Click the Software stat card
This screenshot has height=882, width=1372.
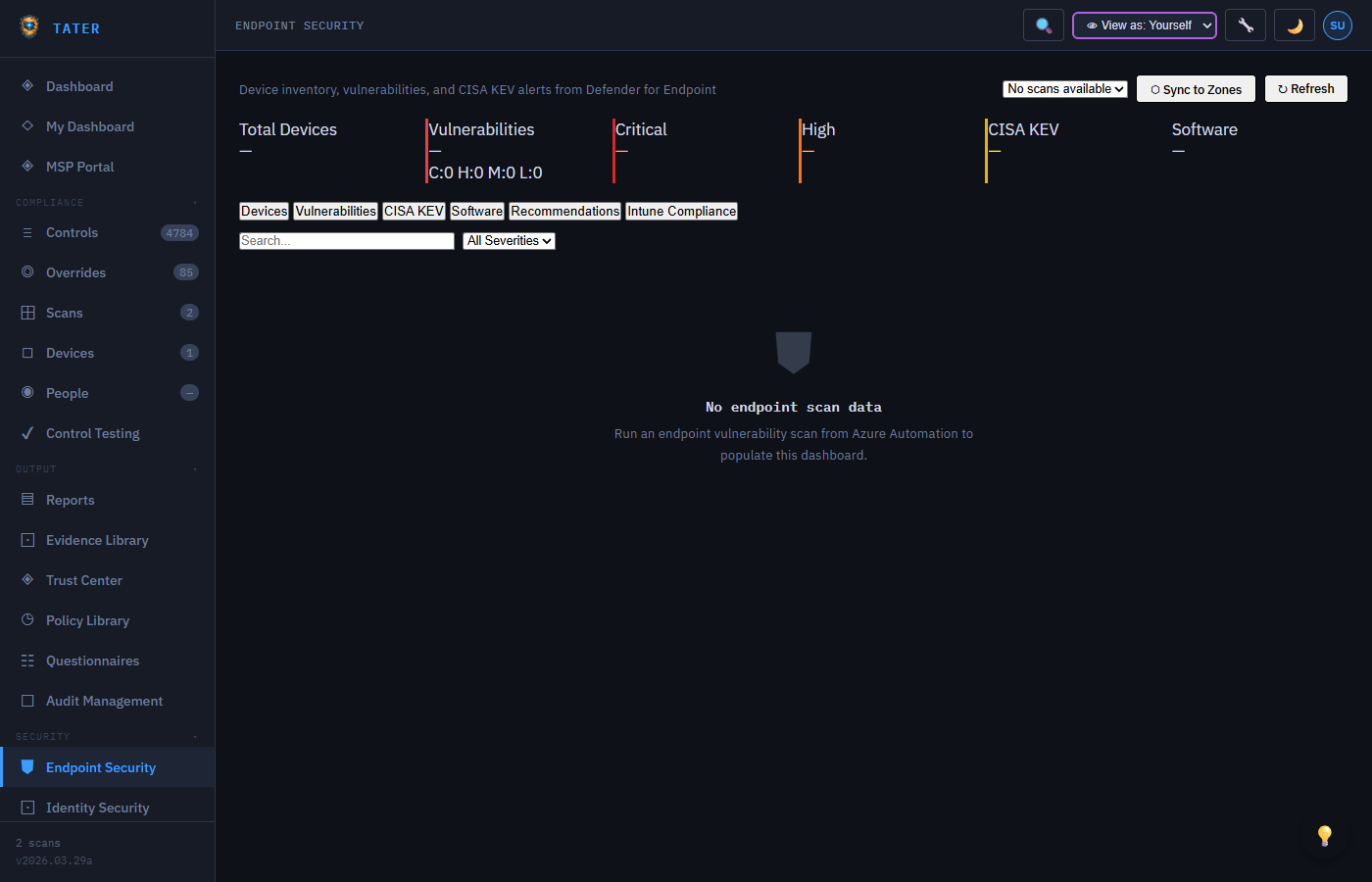click(1259, 151)
